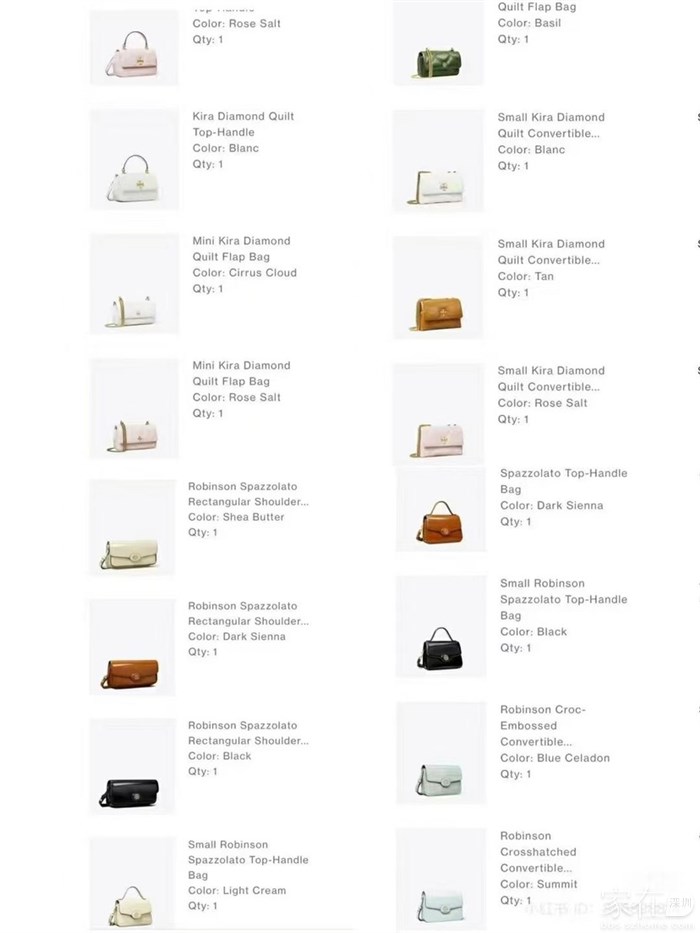This screenshot has height=933, width=700.
Task: Open the Blue Celadon Croc-Embossed bag thumbnail
Action: click(x=441, y=753)
